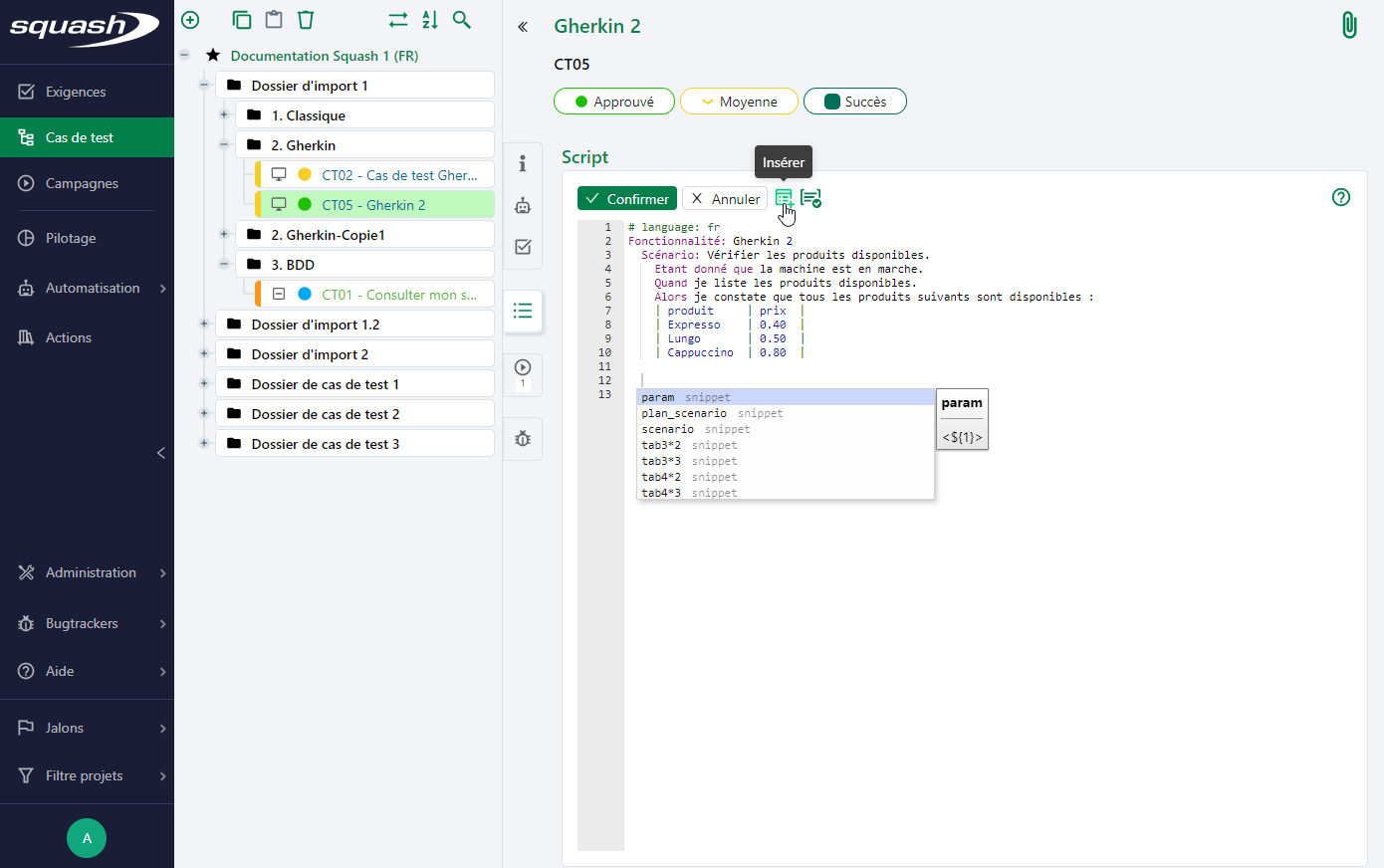Create a new test case with the plus icon
This screenshot has width=1384, height=868.
189,20
